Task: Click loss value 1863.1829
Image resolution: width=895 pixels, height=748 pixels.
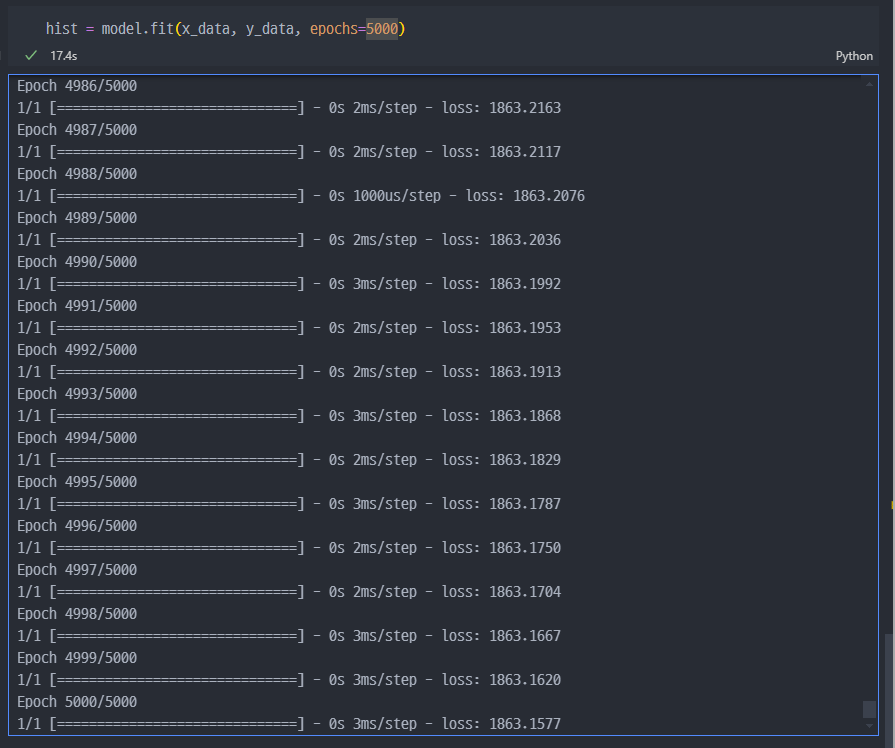Action: (525, 460)
